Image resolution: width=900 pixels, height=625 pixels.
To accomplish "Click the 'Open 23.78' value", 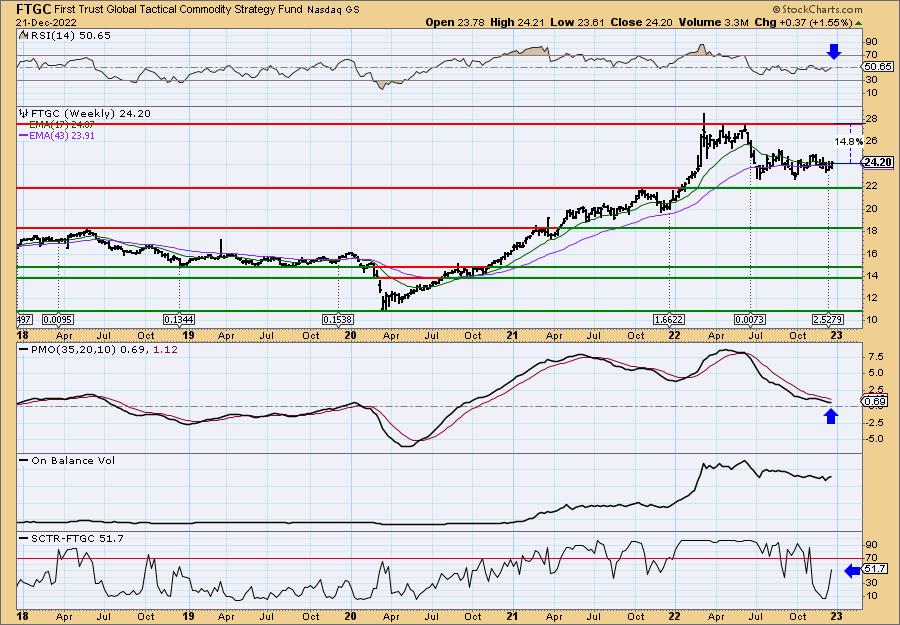I will point(455,22).
